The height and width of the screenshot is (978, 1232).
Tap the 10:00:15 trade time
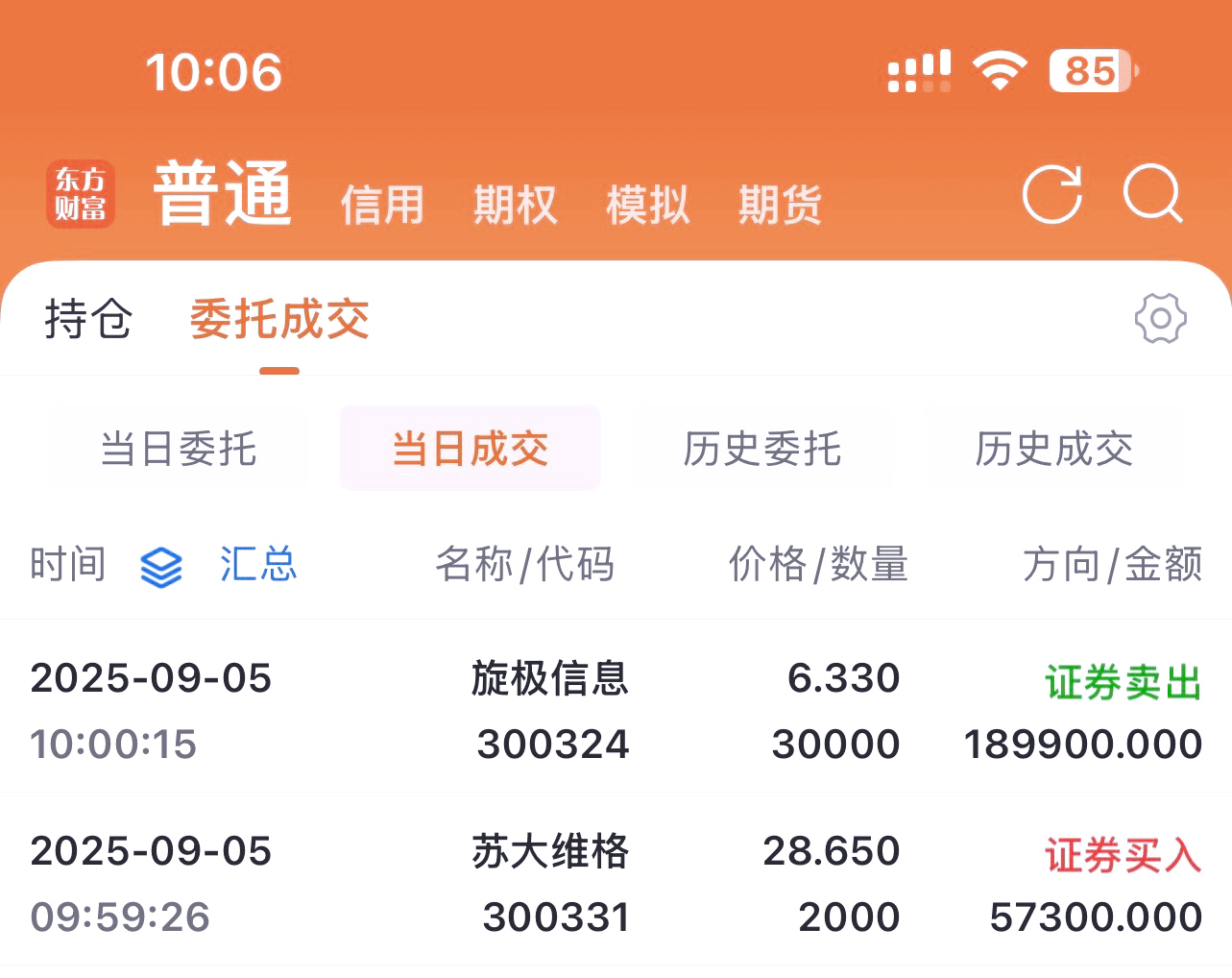click(113, 745)
